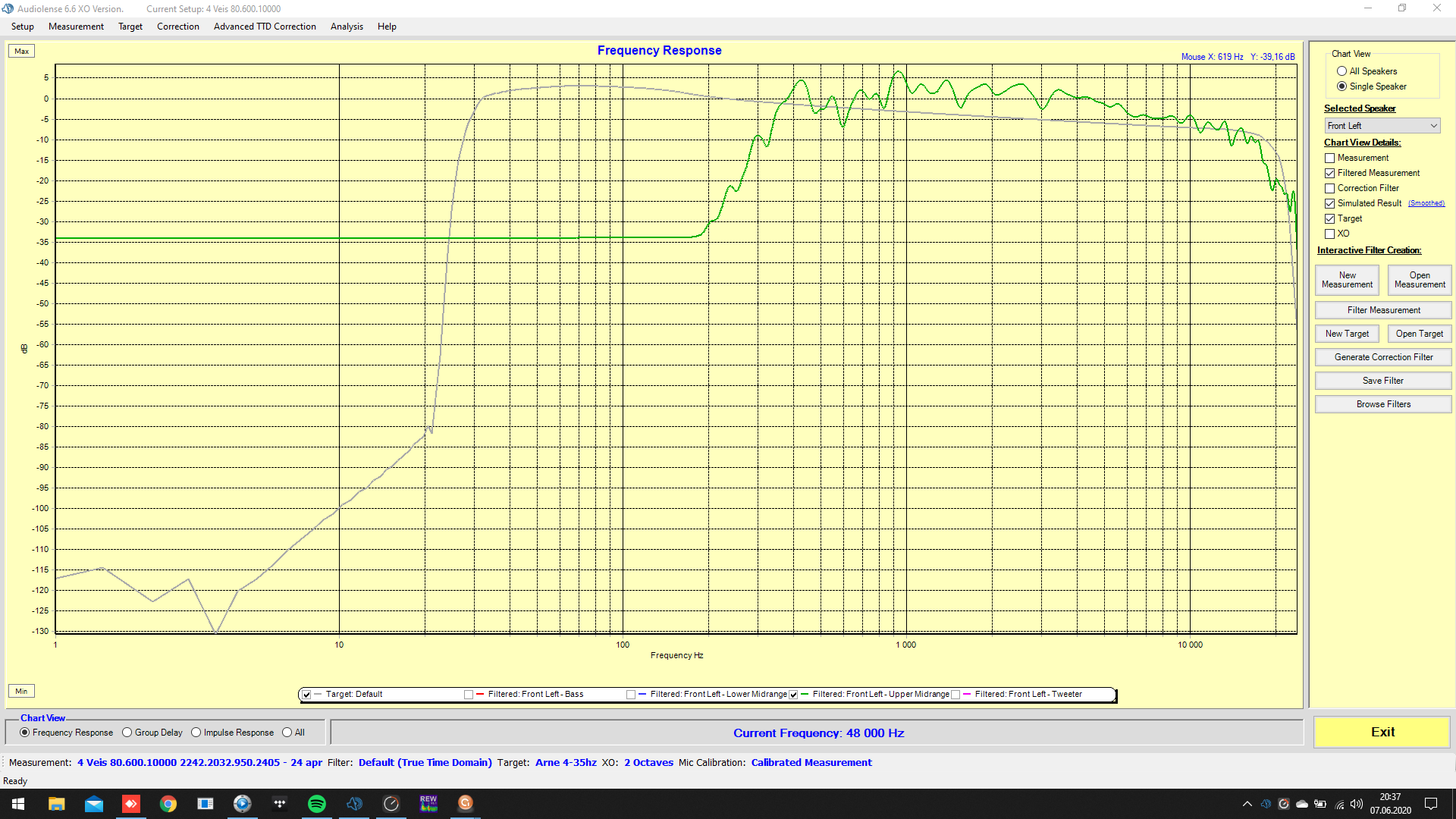This screenshot has width=1456, height=819.
Task: Select the All Speakers radio button
Action: pos(1341,71)
